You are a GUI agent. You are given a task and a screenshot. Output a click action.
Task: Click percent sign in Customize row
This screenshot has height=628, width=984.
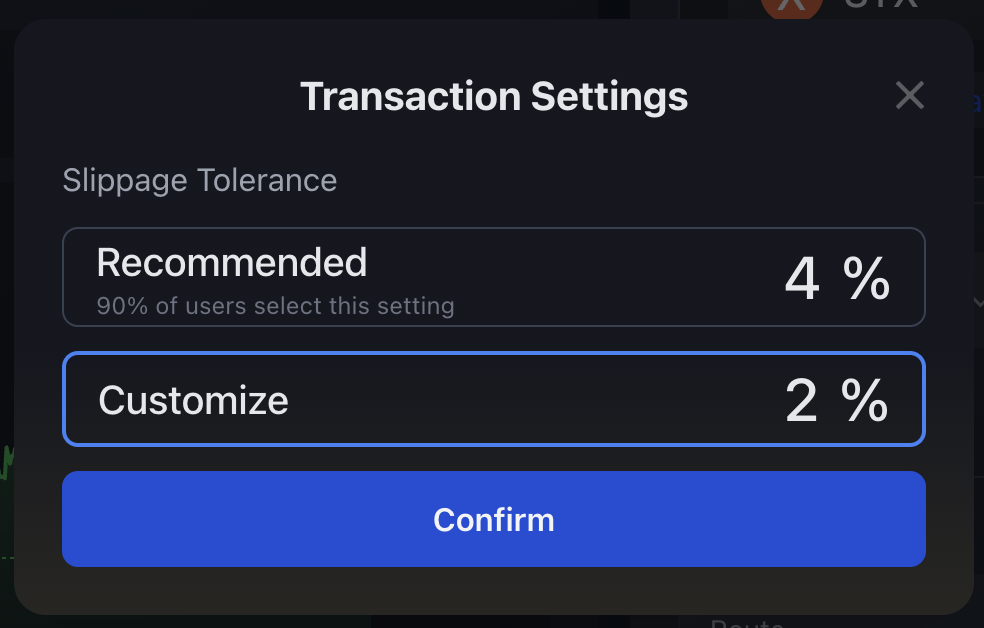pos(865,400)
